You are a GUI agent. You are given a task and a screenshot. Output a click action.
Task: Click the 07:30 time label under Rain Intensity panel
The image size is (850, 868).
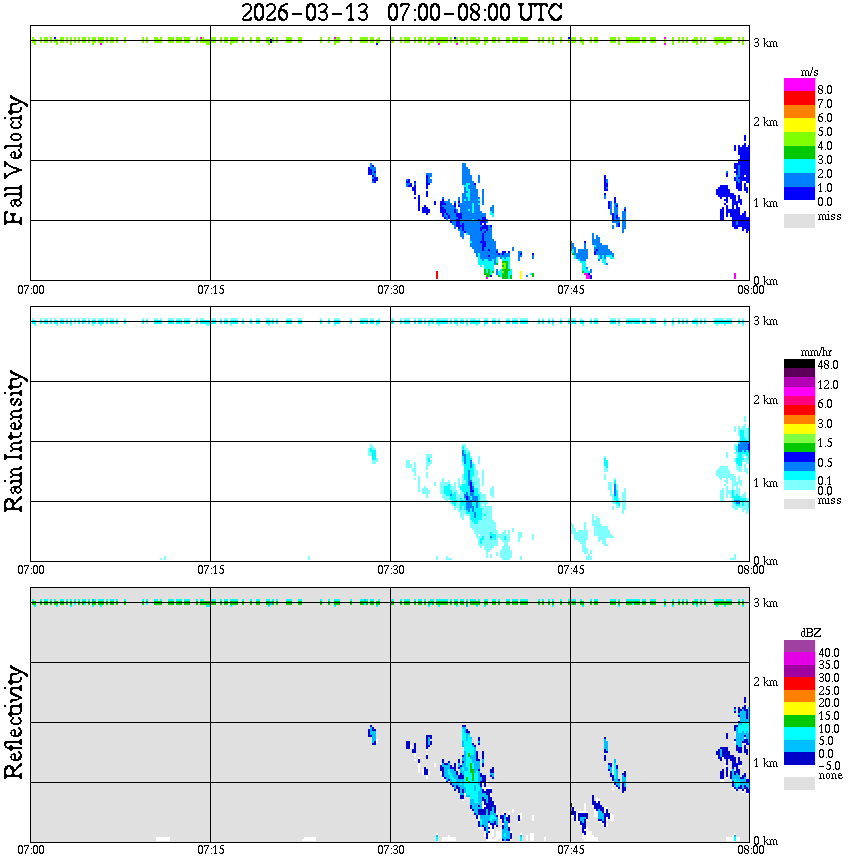[390, 570]
